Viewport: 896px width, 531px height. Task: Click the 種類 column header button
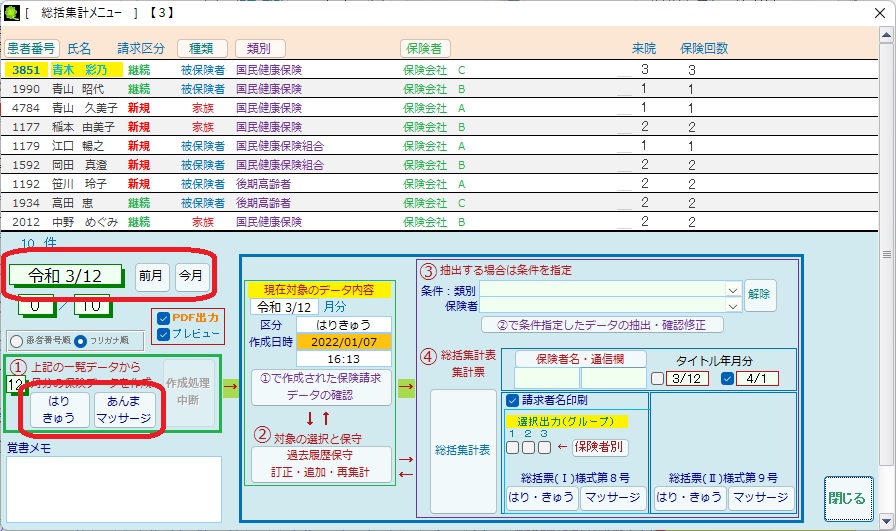pos(202,49)
